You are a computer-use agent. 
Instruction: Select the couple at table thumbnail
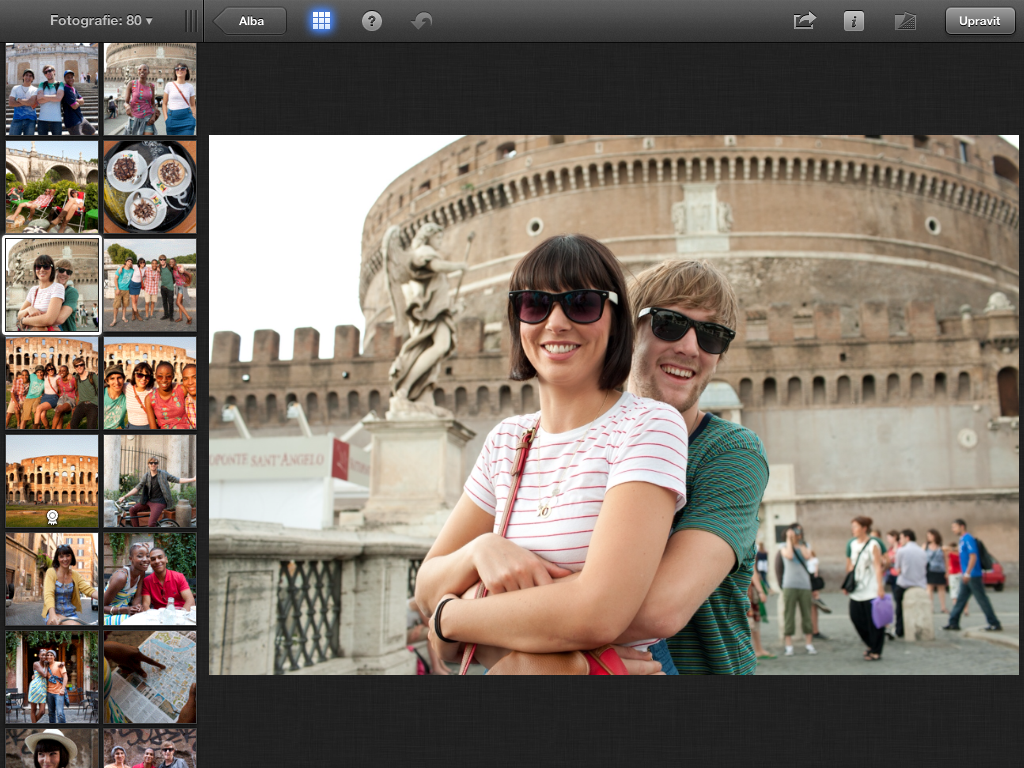click(x=150, y=579)
